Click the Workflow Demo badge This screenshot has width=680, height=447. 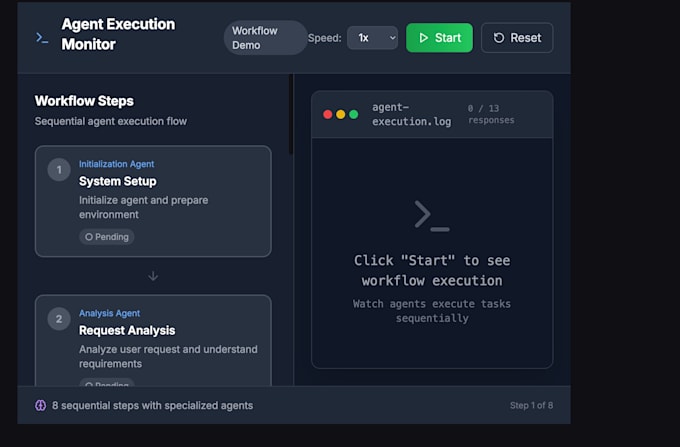(265, 38)
